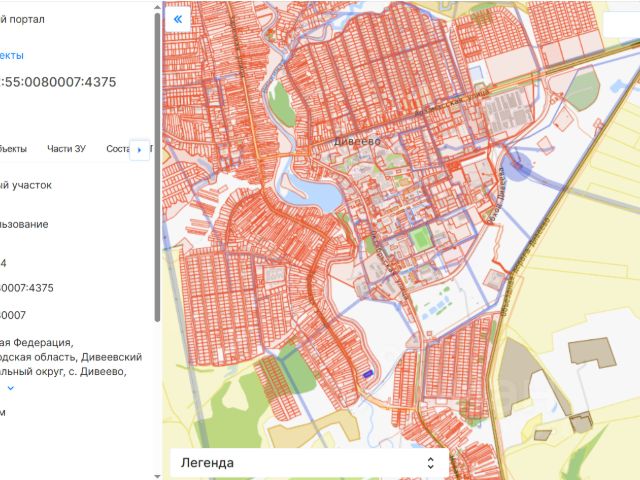Collapse the side panel with double-chevron icon

pyautogui.click(x=178, y=19)
